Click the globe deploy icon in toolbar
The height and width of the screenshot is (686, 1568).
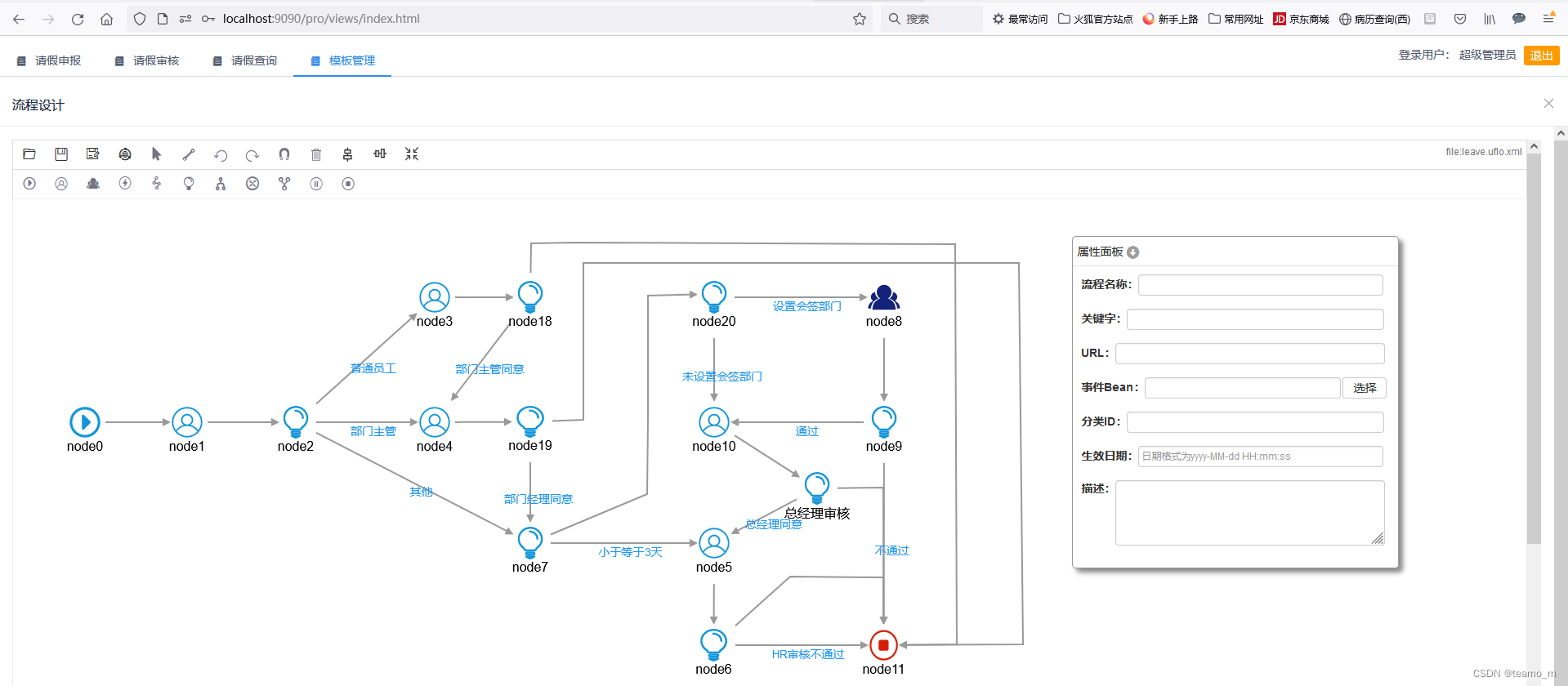tap(125, 154)
